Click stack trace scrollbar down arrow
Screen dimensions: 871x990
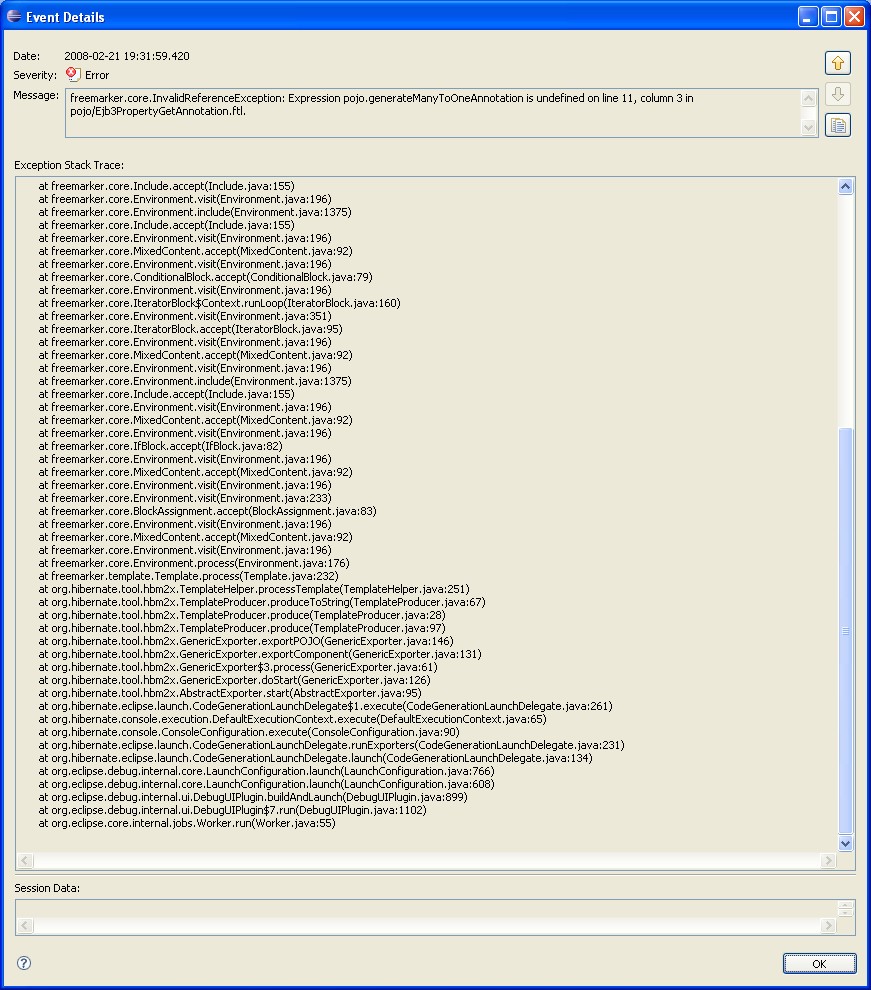point(845,843)
